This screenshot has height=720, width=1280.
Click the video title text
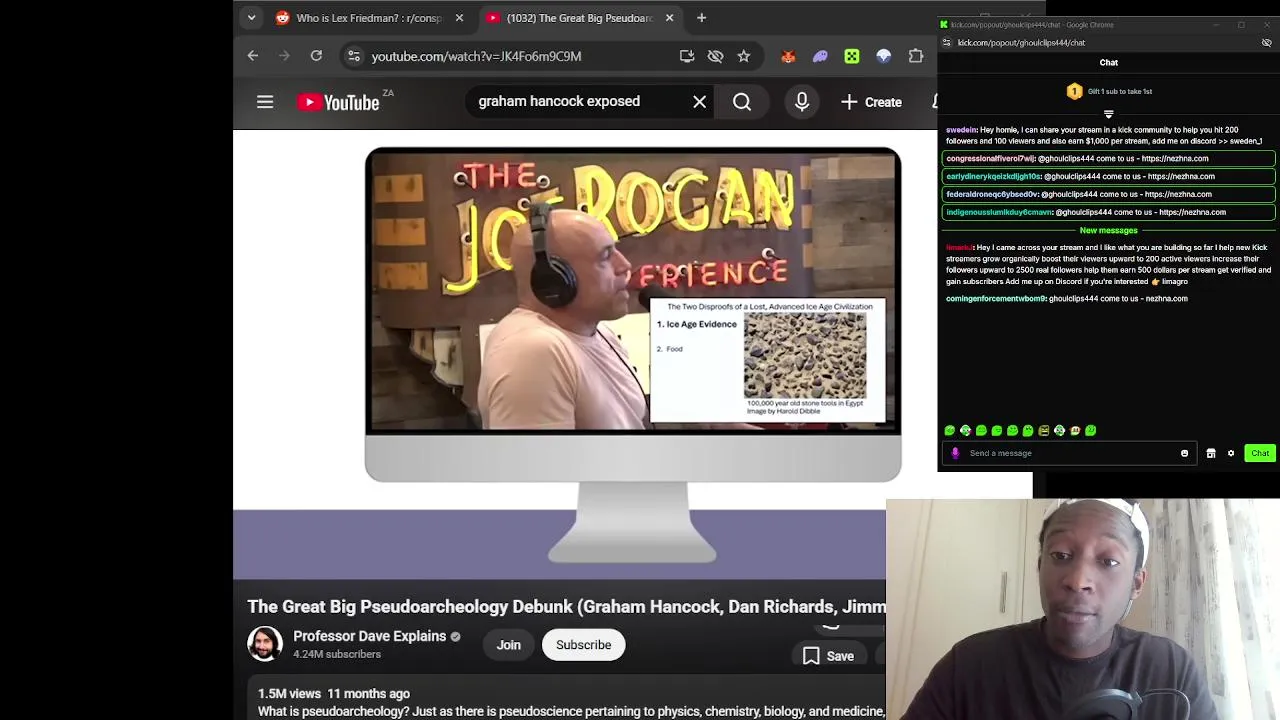[x=566, y=606]
